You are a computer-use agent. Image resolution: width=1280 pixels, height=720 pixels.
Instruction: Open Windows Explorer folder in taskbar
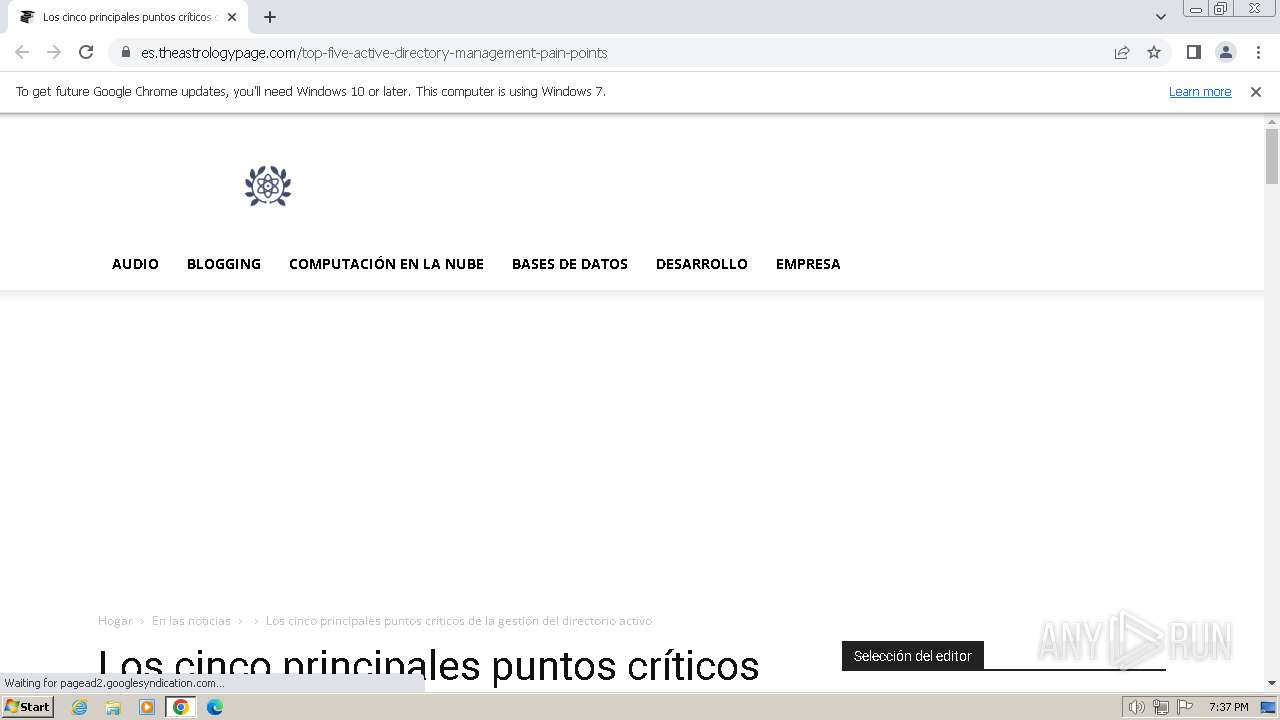[113, 707]
